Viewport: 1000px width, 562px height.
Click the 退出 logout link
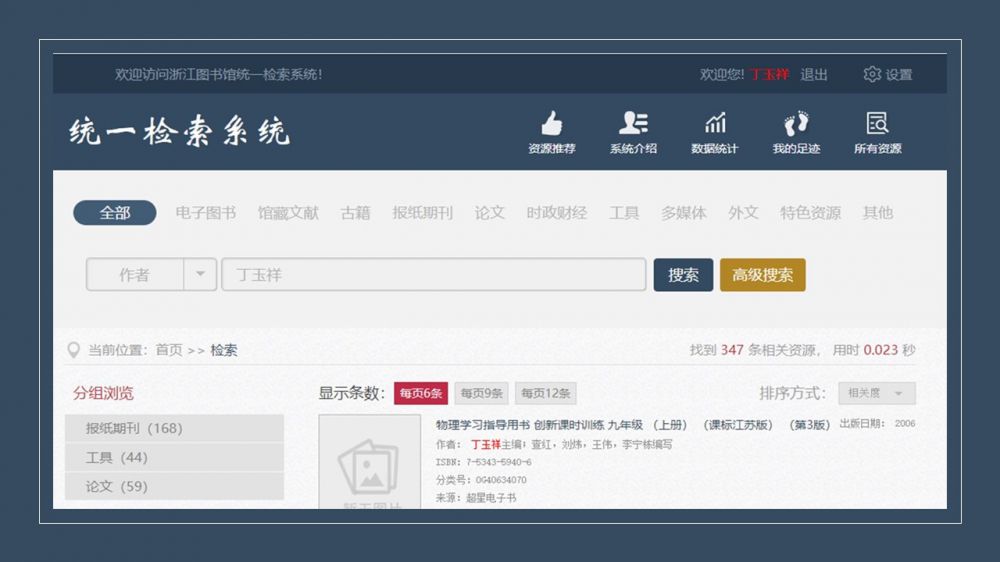[x=814, y=75]
